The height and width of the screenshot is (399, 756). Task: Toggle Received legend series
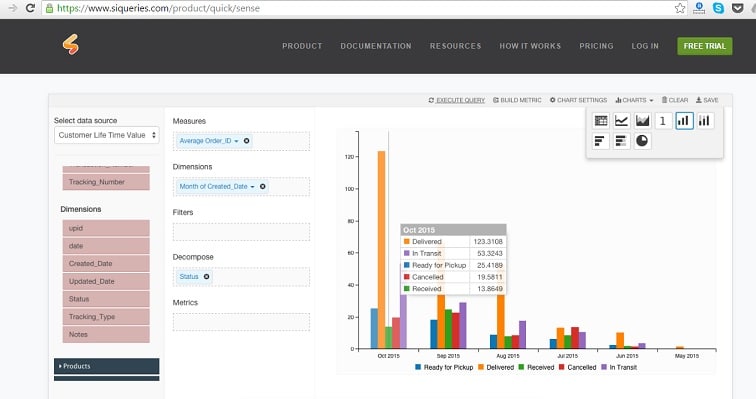[536, 367]
